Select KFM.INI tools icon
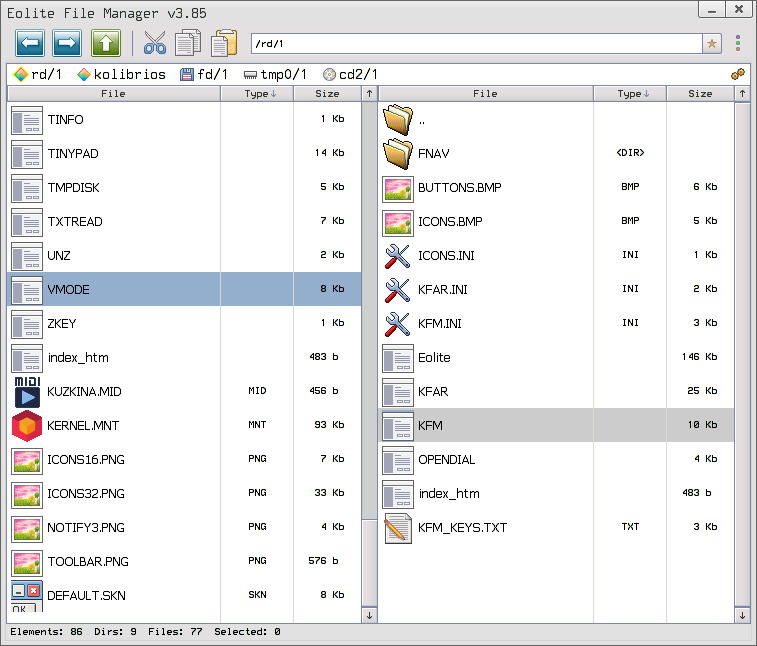The image size is (757, 646). click(x=398, y=324)
